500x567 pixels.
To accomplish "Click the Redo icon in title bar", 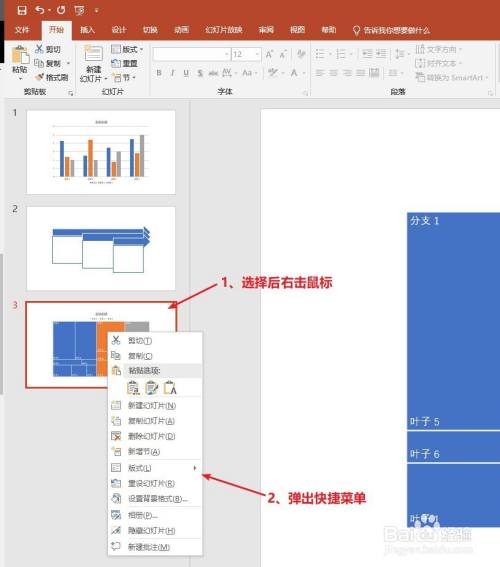I will [x=61, y=10].
